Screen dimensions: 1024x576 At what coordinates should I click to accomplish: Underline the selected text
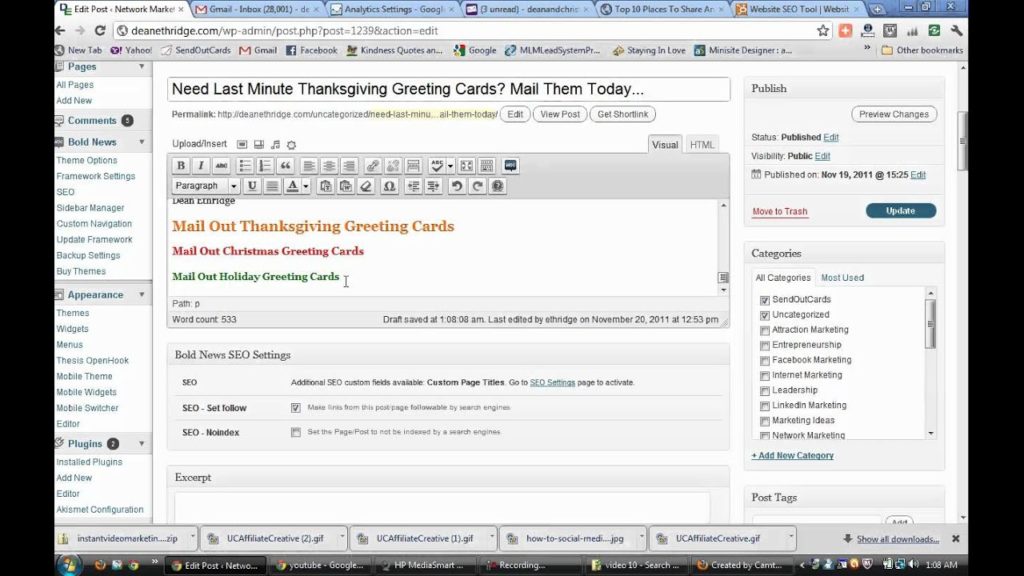pyautogui.click(x=252, y=186)
